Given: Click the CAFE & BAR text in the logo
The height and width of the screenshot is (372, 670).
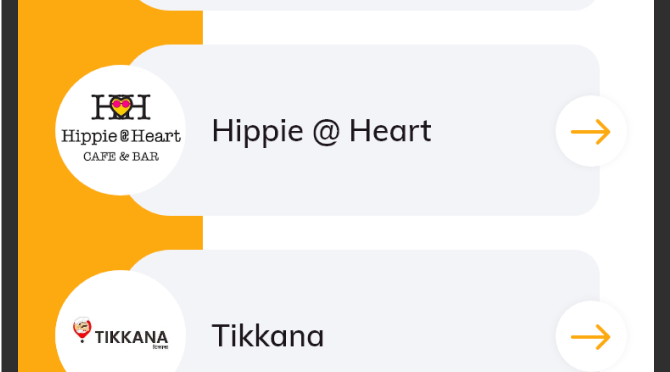Looking at the screenshot, I should tap(121, 157).
